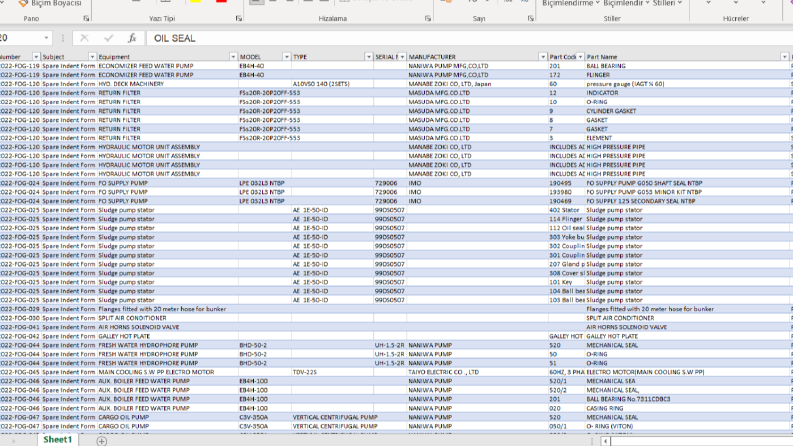
Task: Select part code cell "020"
Action: (566, 408)
